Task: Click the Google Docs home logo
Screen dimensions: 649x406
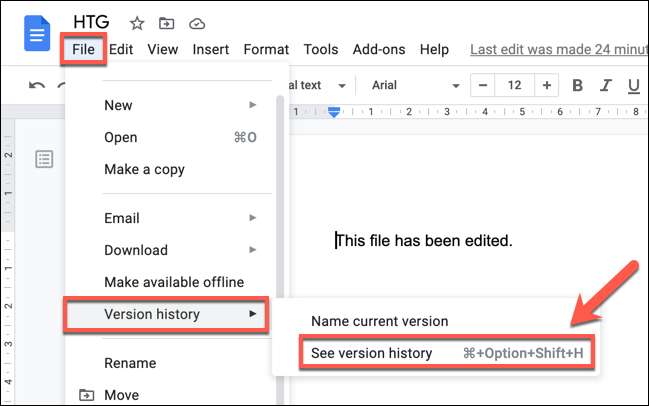Action: click(x=37, y=37)
